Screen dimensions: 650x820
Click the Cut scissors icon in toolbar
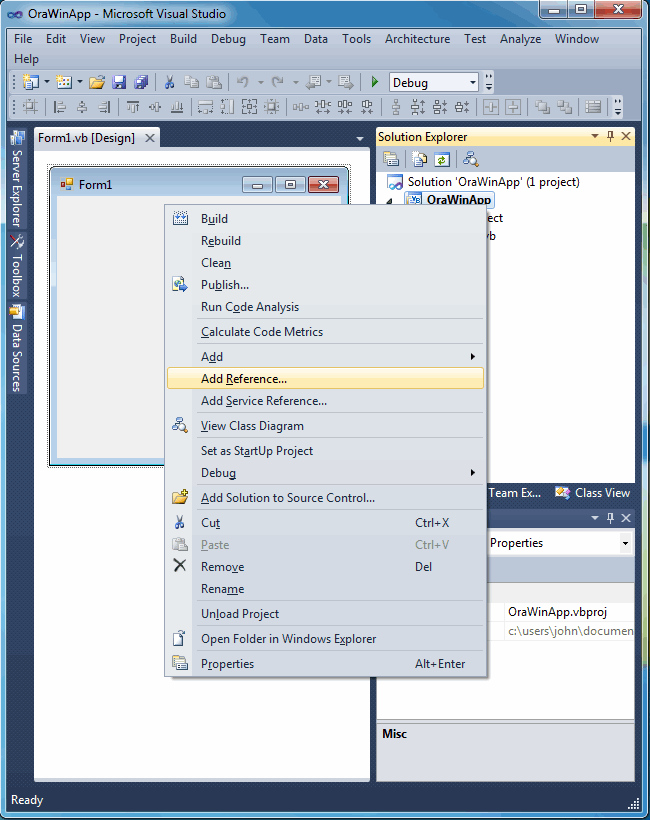point(169,82)
